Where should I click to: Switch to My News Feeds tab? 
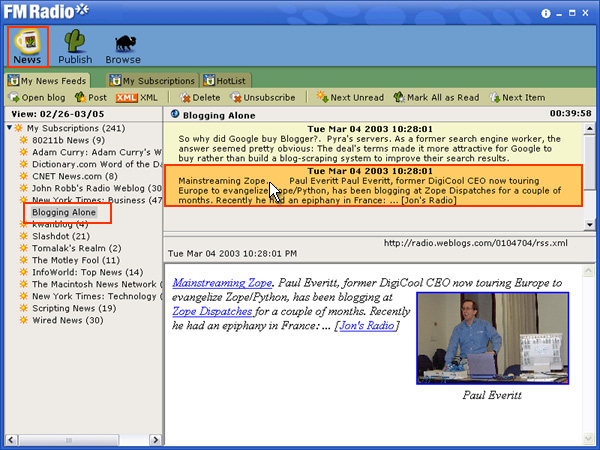click(47, 81)
